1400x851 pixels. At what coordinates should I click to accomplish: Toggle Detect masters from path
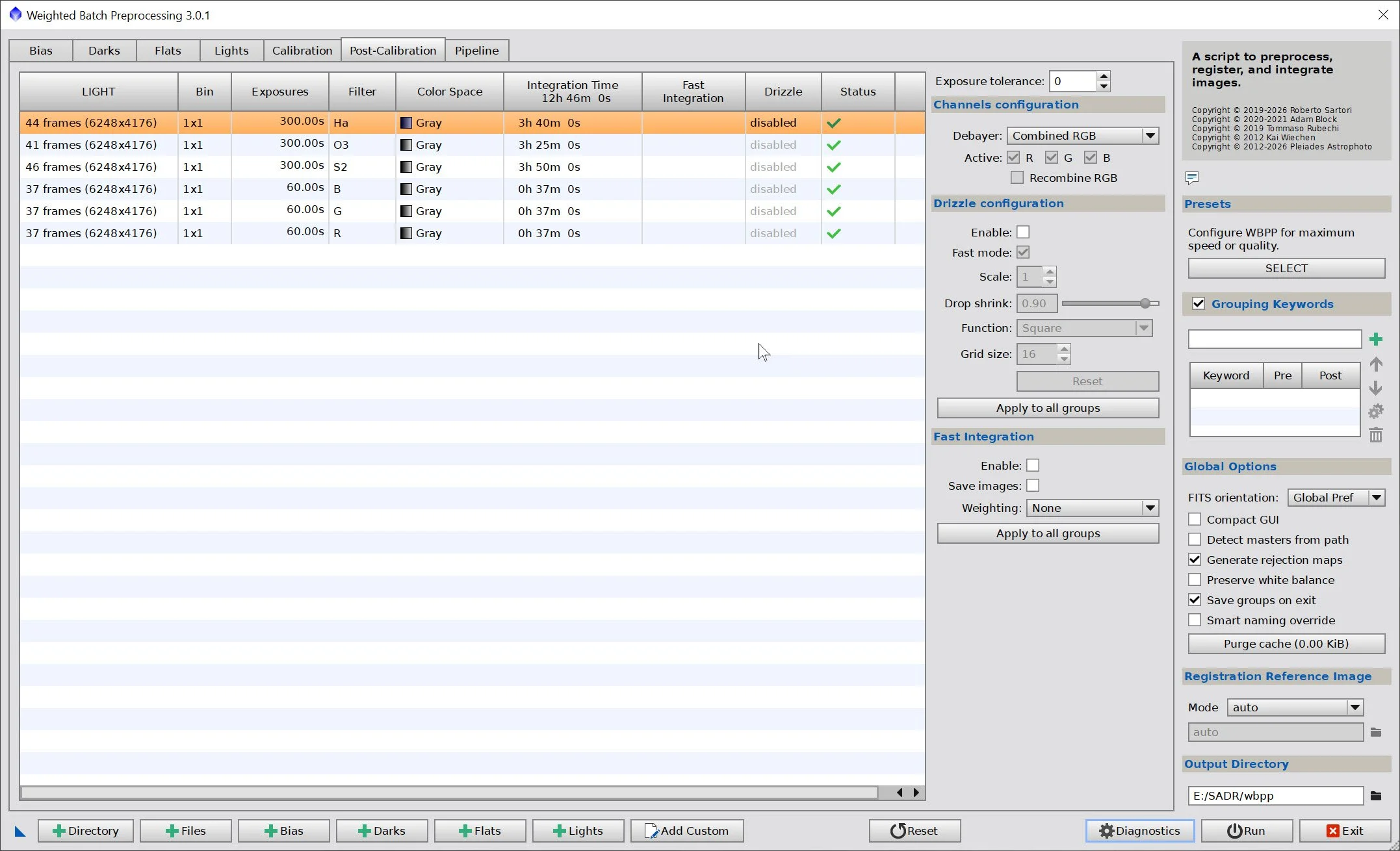[1195, 539]
